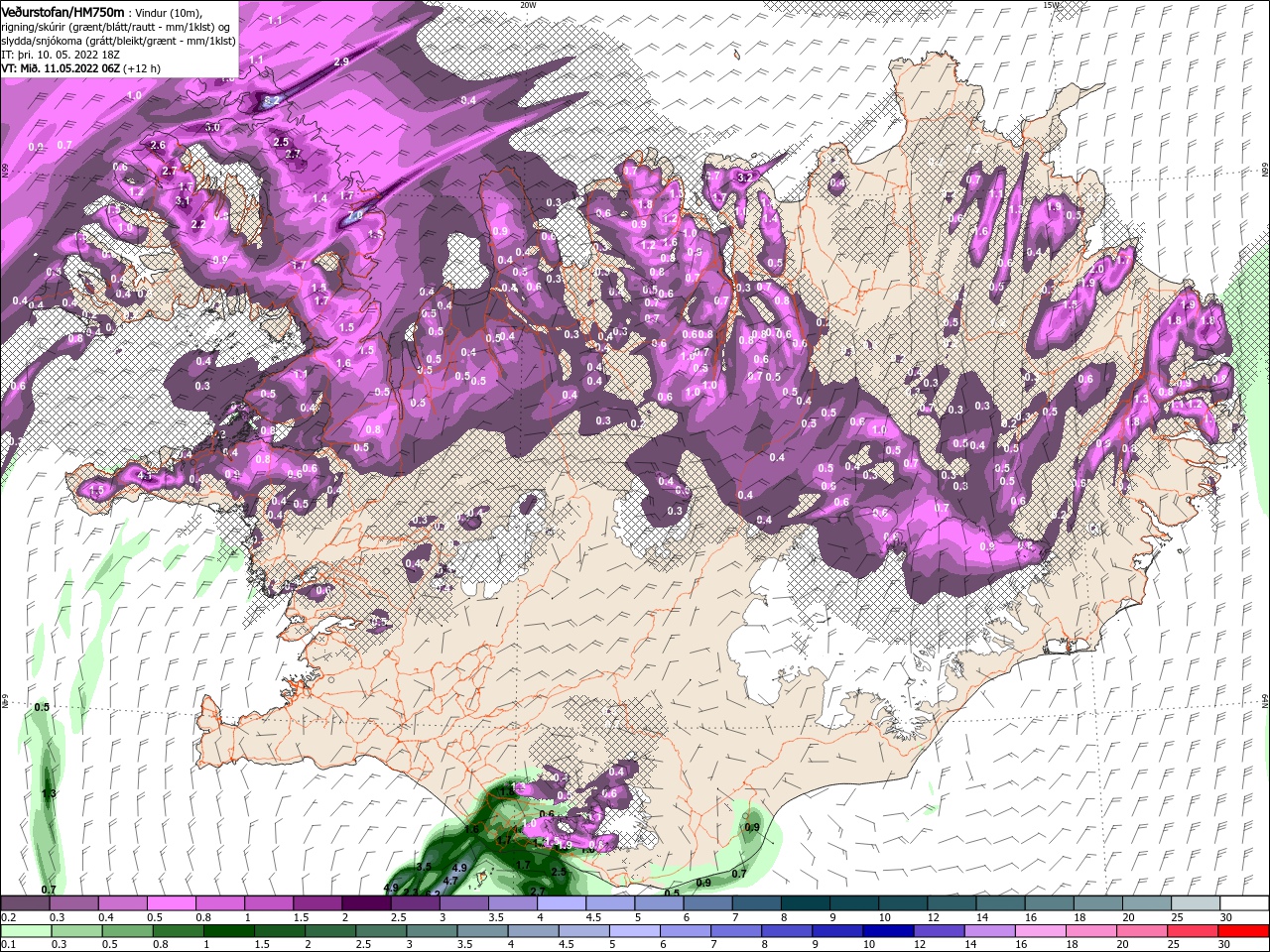Click the darkest green rain swatch labeled 1
Image resolution: width=1270 pixels, height=952 pixels.
pos(228,931)
